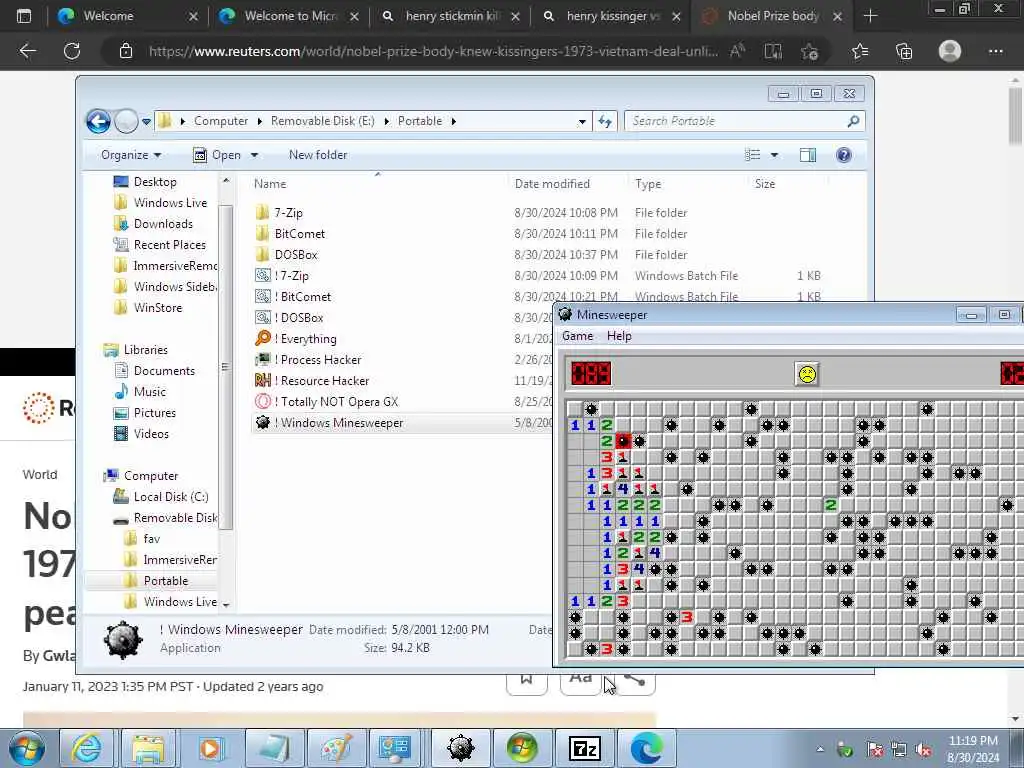
Task: Switch to the Welcome to Micr... tab
Action: click(x=289, y=16)
